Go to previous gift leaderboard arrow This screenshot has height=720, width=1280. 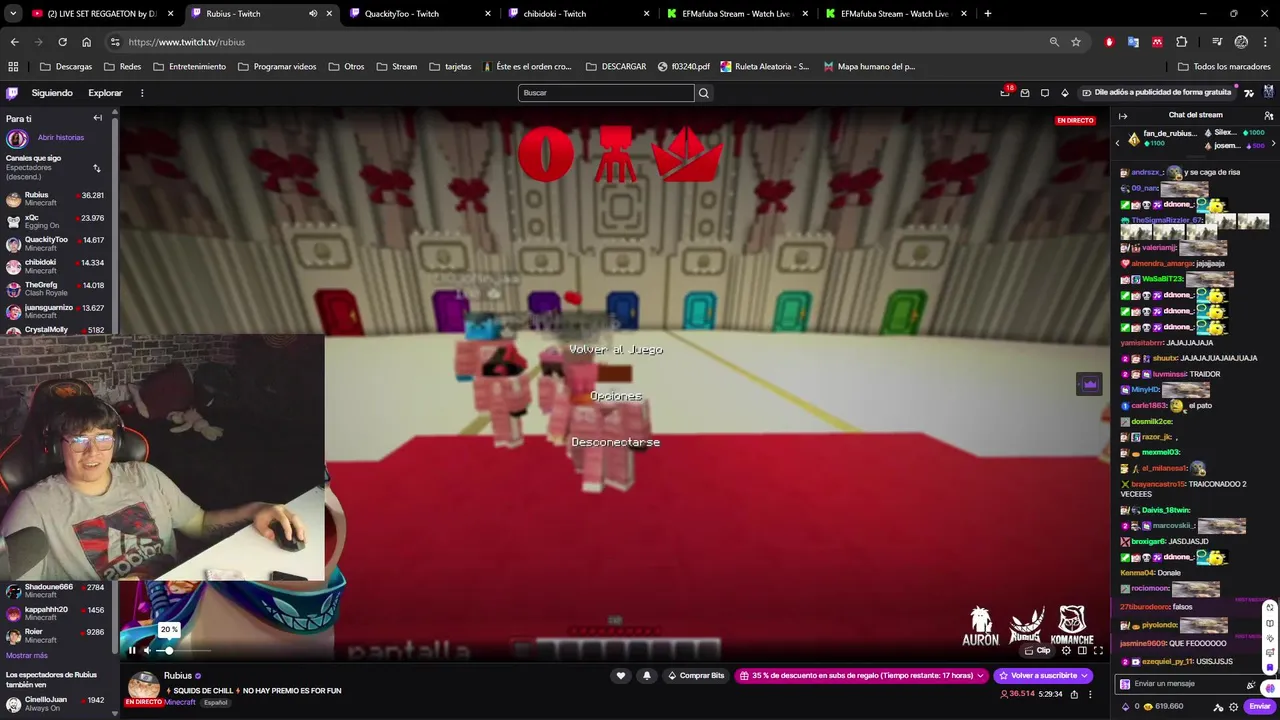click(x=1117, y=143)
